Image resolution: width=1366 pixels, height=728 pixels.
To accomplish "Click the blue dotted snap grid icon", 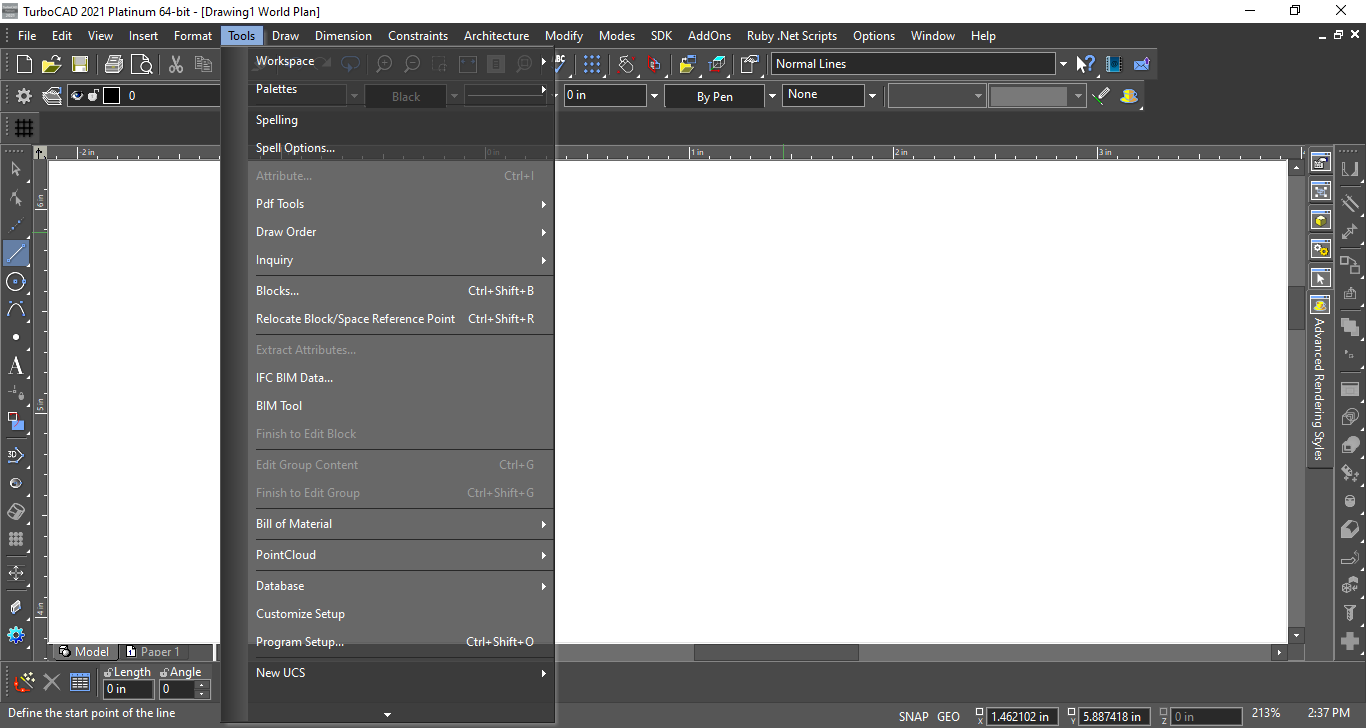I will 592,64.
